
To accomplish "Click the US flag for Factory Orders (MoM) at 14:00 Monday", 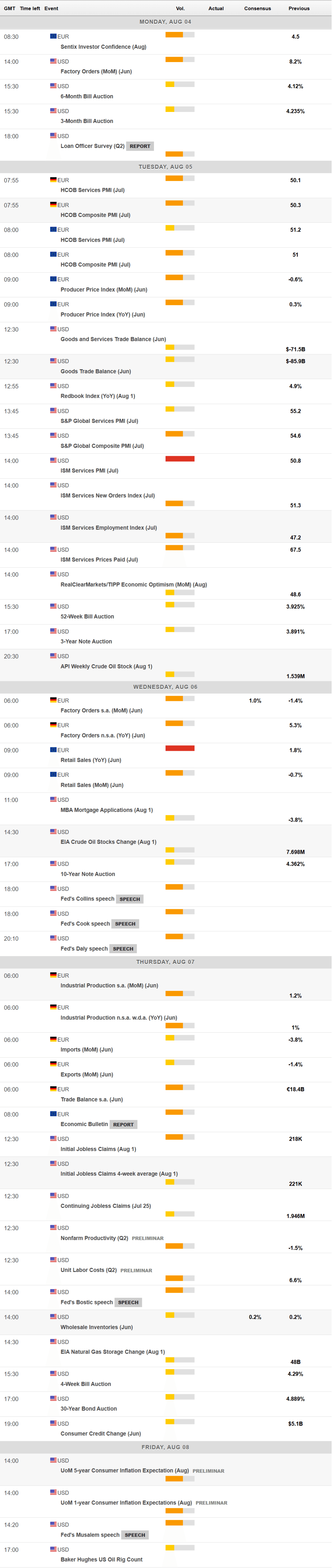I will (53, 61).
